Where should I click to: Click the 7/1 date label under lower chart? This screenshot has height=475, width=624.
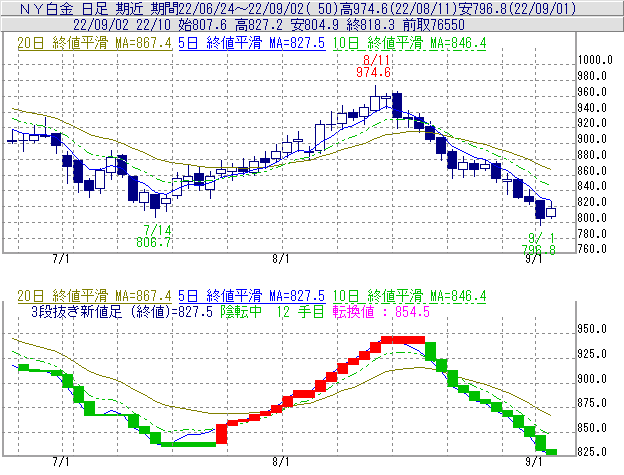[61, 461]
